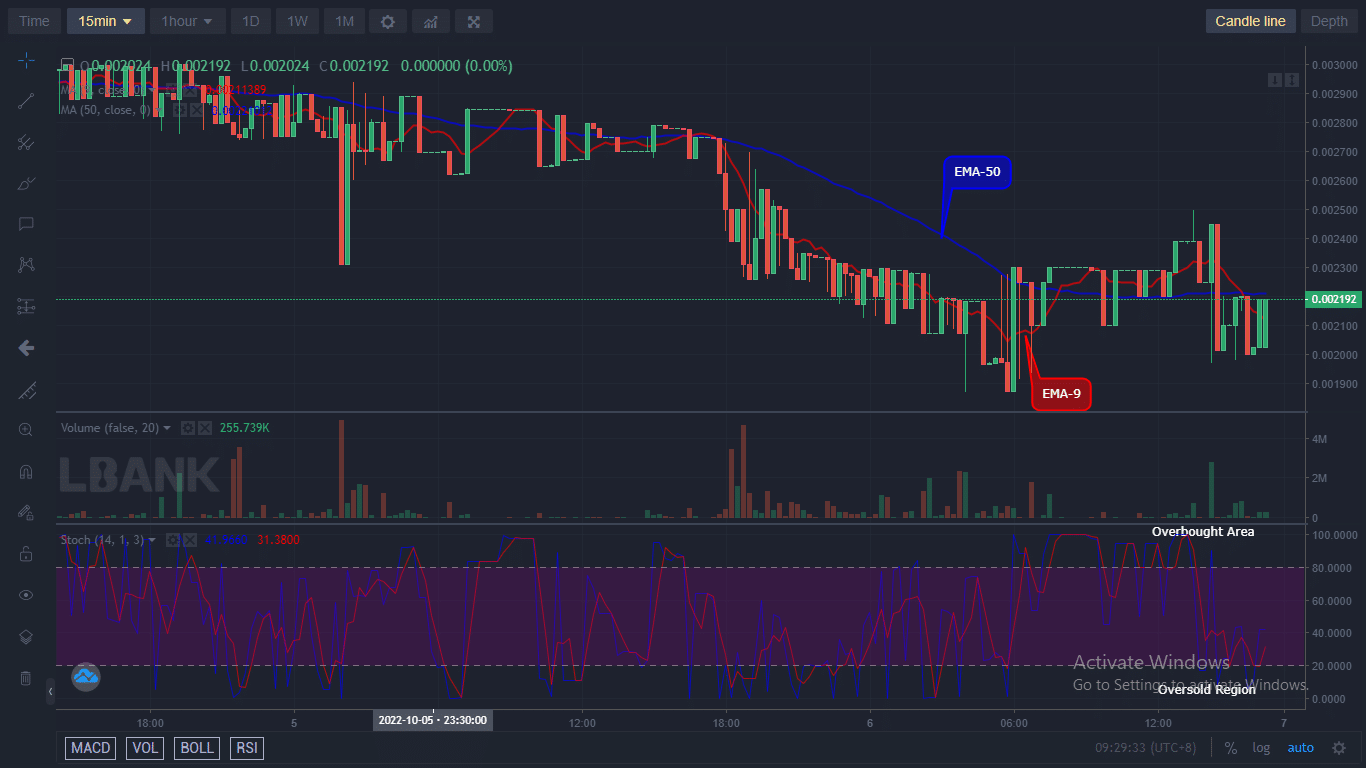The width and height of the screenshot is (1366, 768).
Task: Select the trend line drawing tool
Action: point(26,101)
